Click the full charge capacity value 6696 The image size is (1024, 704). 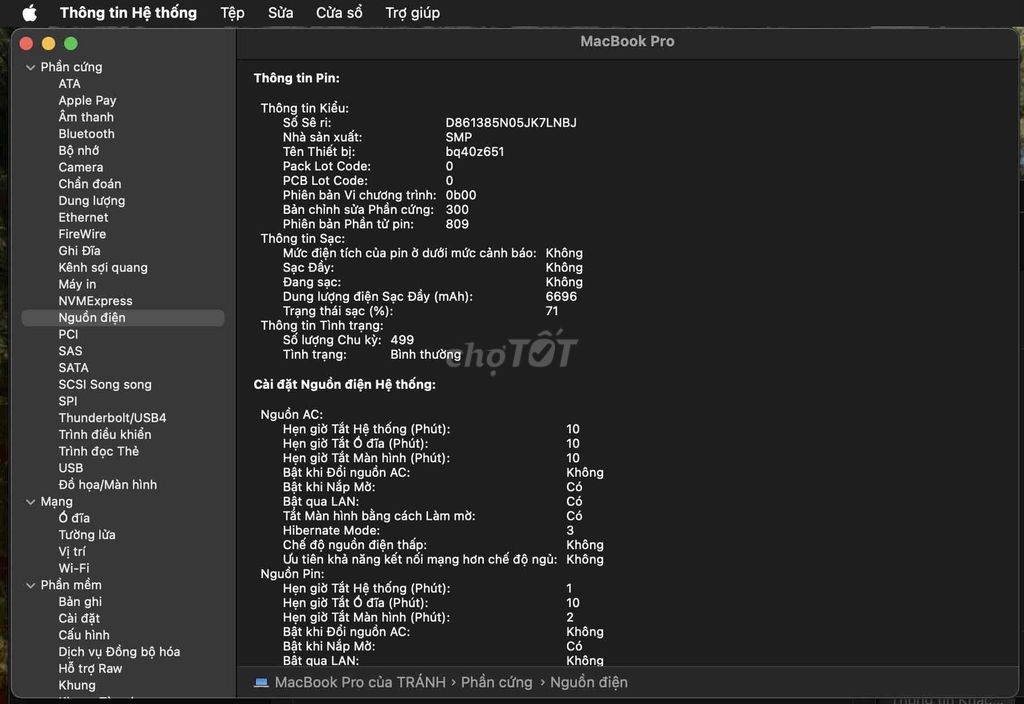[x=561, y=296]
